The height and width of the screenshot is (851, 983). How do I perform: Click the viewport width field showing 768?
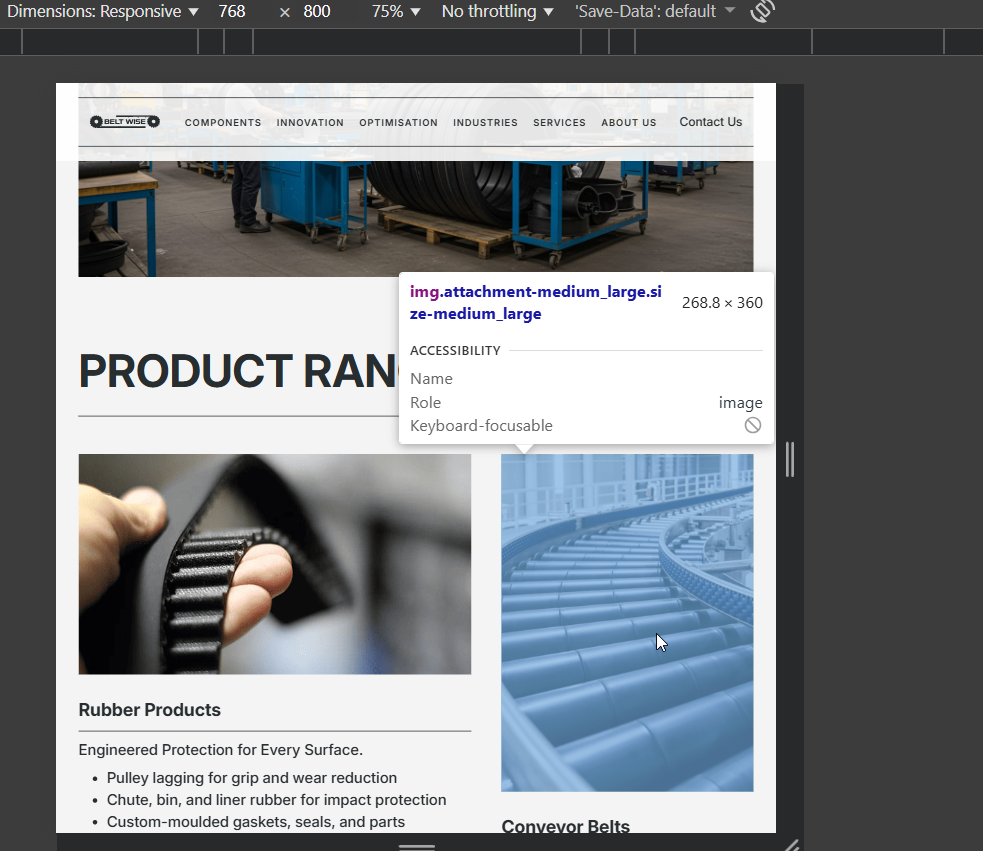(x=232, y=12)
